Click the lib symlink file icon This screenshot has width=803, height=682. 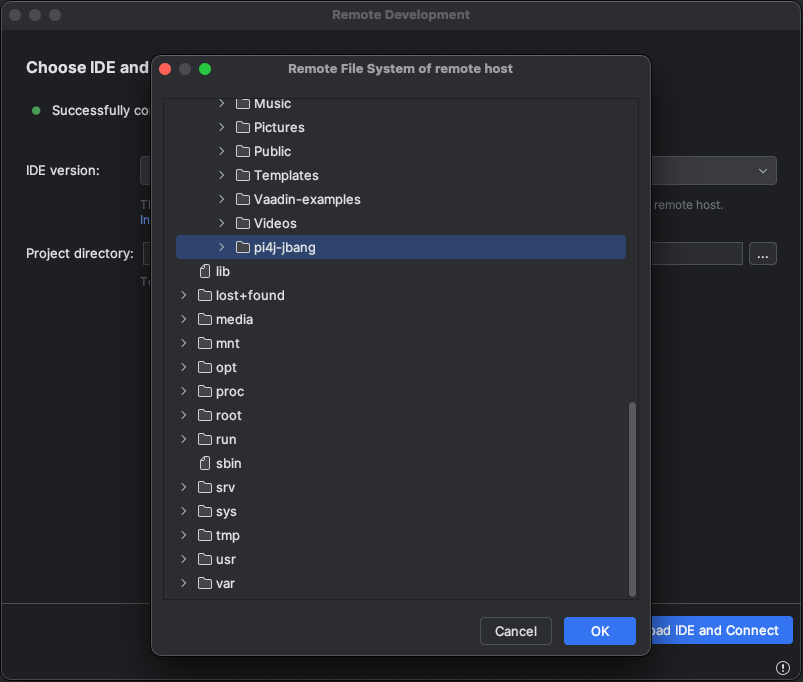pos(205,271)
